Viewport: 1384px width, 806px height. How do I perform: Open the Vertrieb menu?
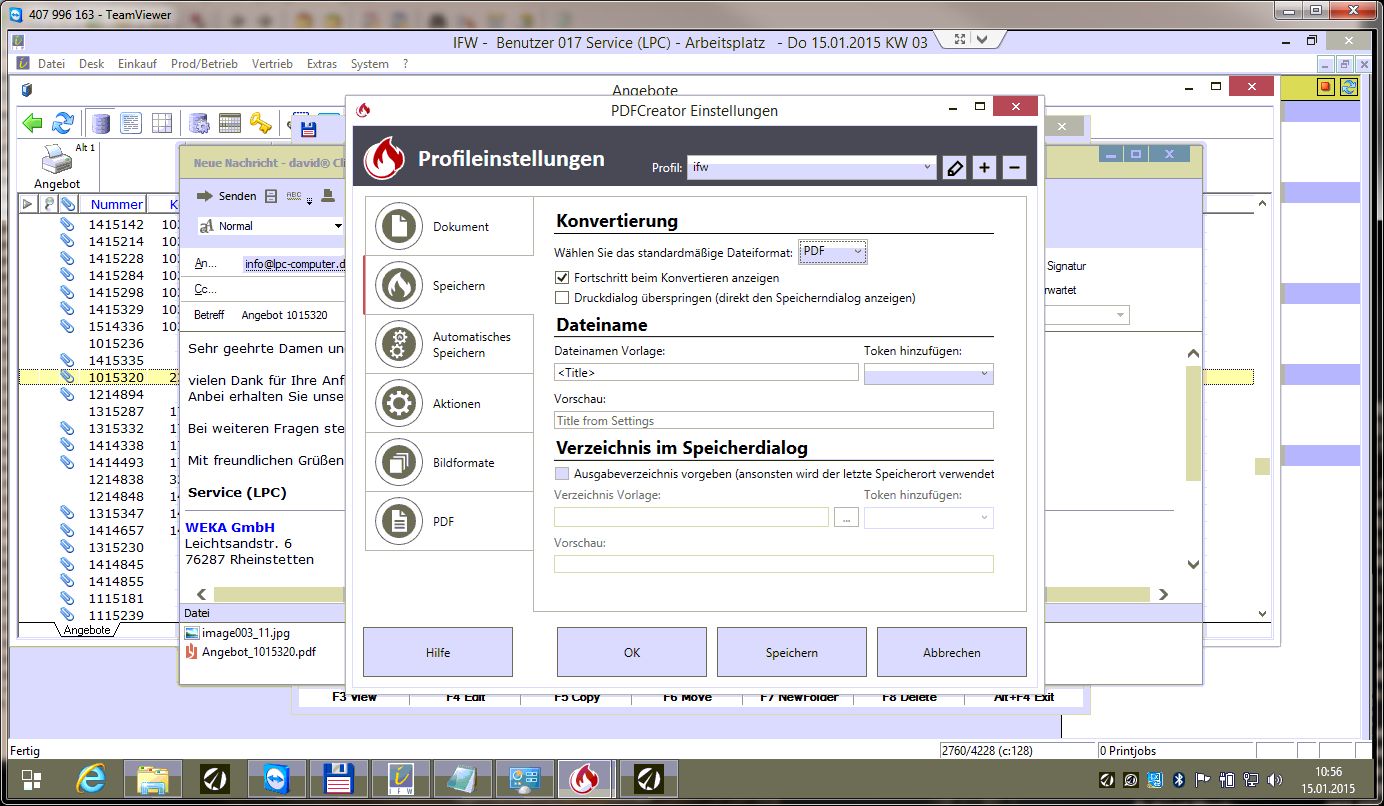click(x=272, y=64)
